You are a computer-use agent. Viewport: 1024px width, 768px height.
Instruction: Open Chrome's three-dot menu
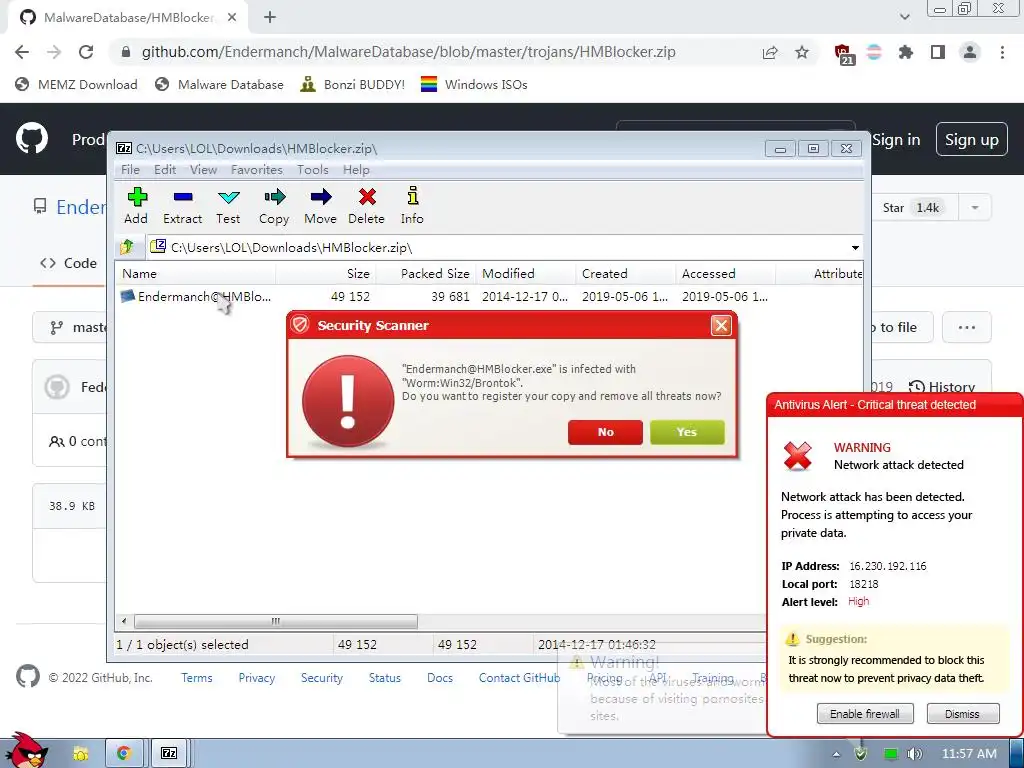pos(1002,52)
